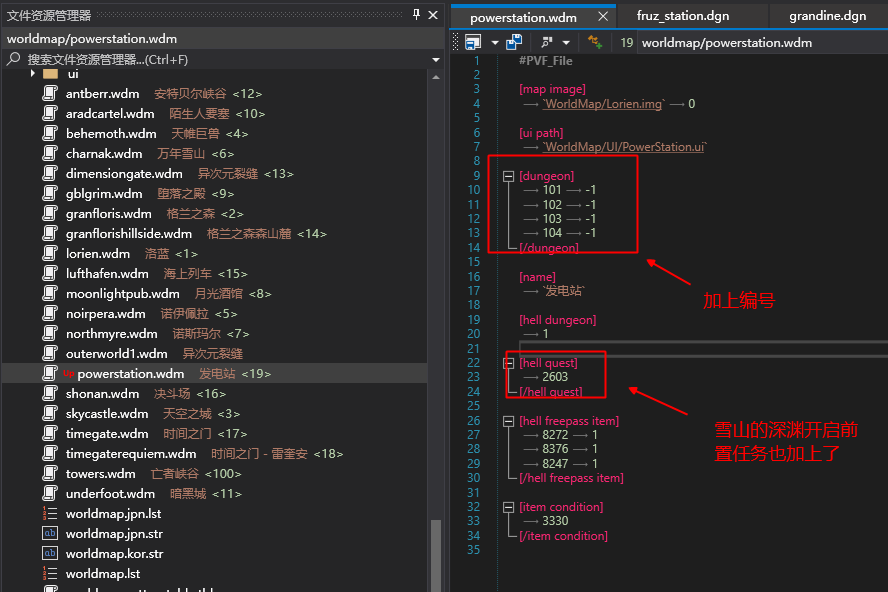Select the powerstation.wdm tab
This screenshot has width=888, height=592.
523,18
